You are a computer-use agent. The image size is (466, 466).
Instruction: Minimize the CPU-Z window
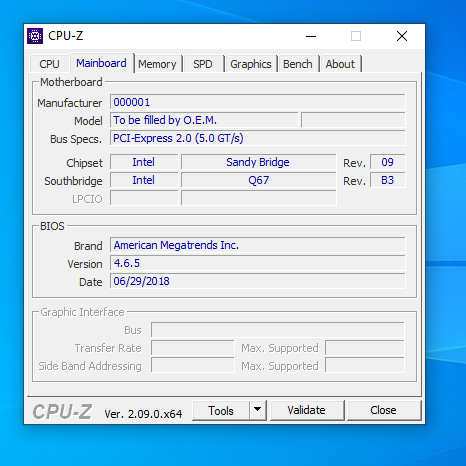pyautogui.click(x=311, y=36)
